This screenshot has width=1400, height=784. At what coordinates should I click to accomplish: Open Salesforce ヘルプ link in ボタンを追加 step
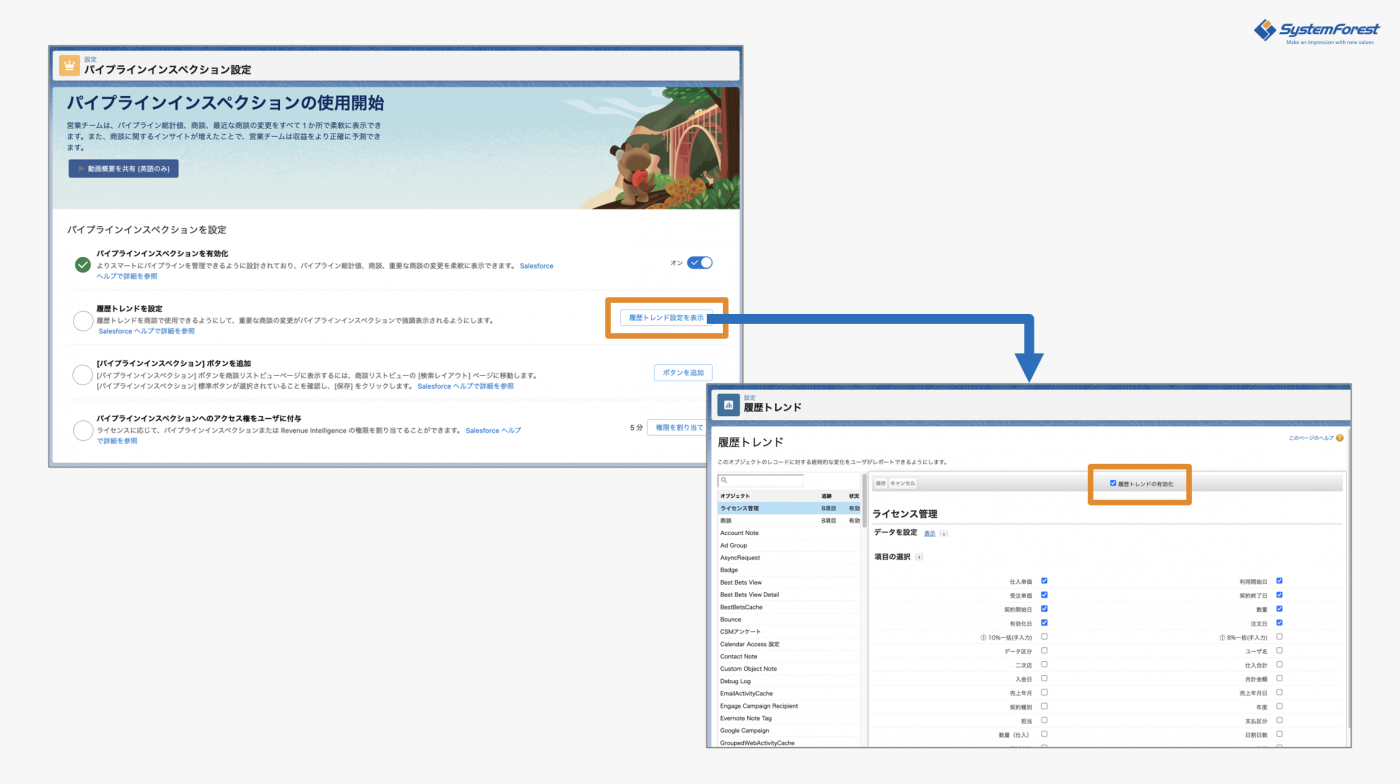click(465, 386)
